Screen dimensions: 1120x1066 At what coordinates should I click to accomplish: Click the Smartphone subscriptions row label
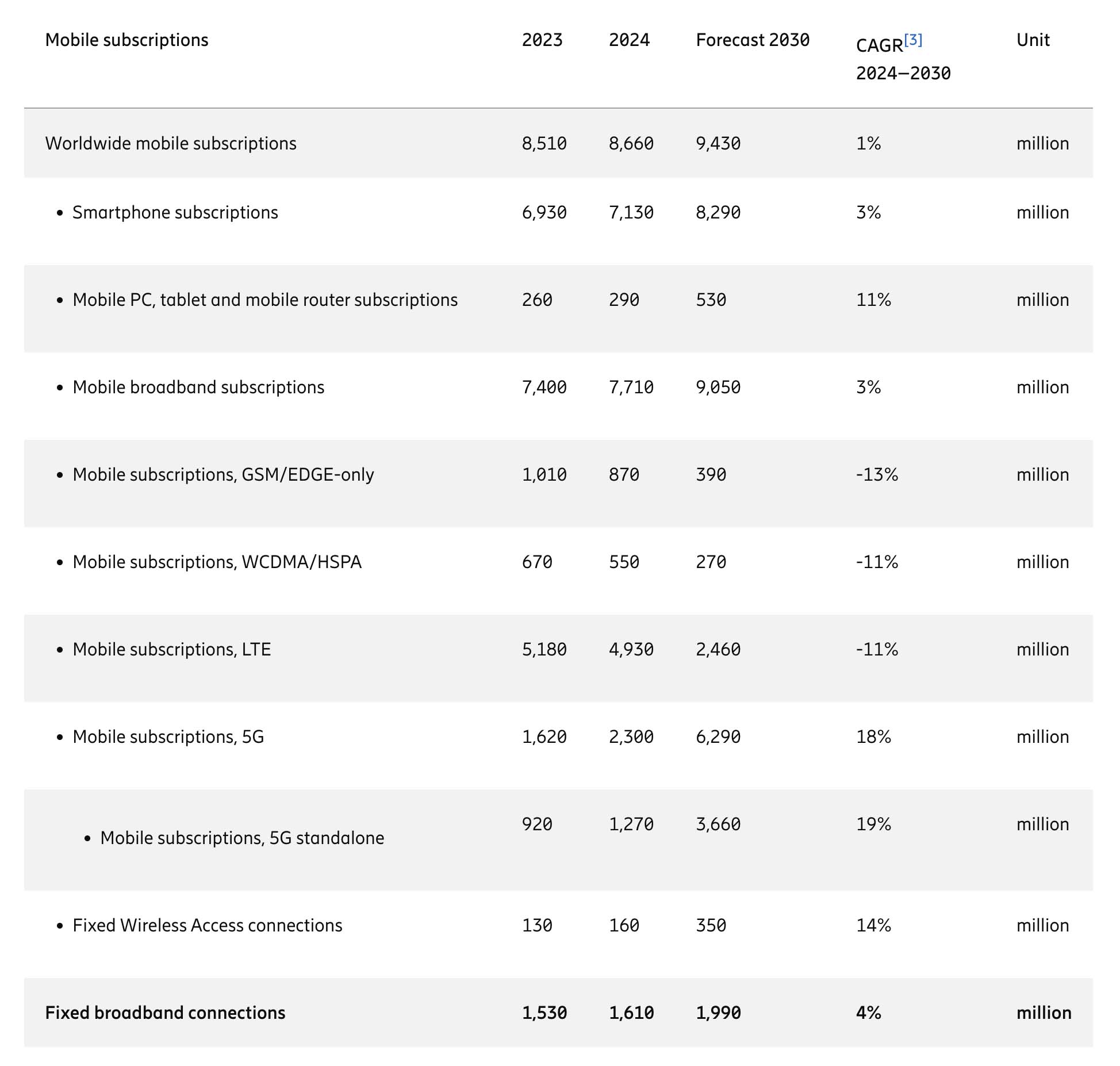tap(175, 212)
